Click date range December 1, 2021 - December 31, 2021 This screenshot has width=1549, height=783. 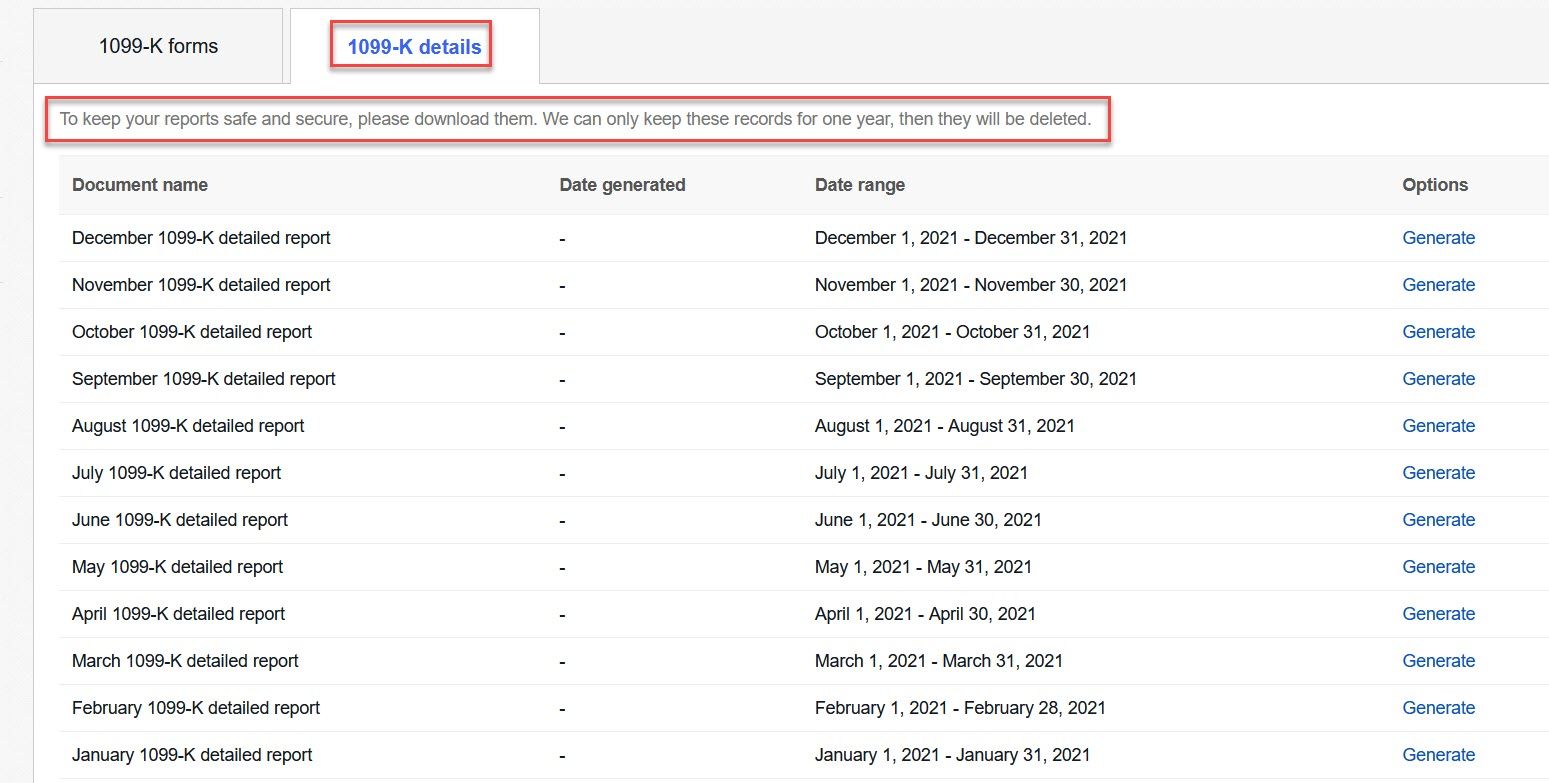tap(971, 238)
